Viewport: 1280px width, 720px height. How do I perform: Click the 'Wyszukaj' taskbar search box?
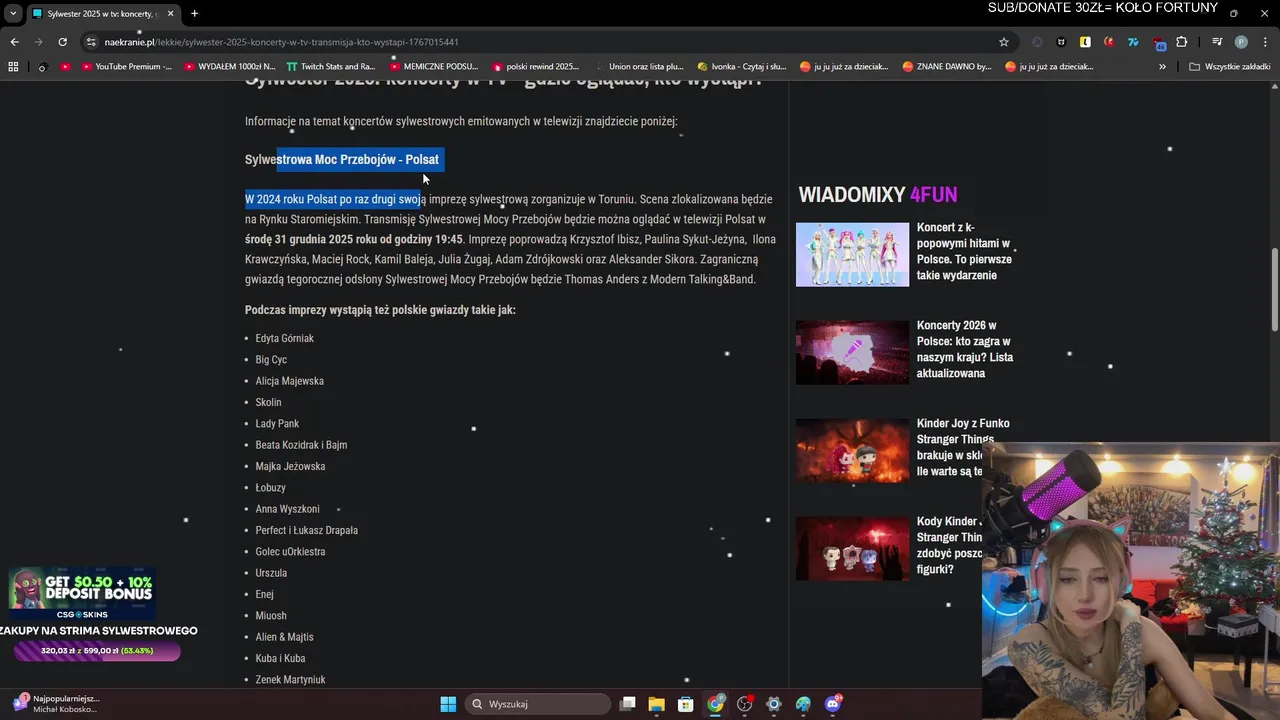pos(538,704)
